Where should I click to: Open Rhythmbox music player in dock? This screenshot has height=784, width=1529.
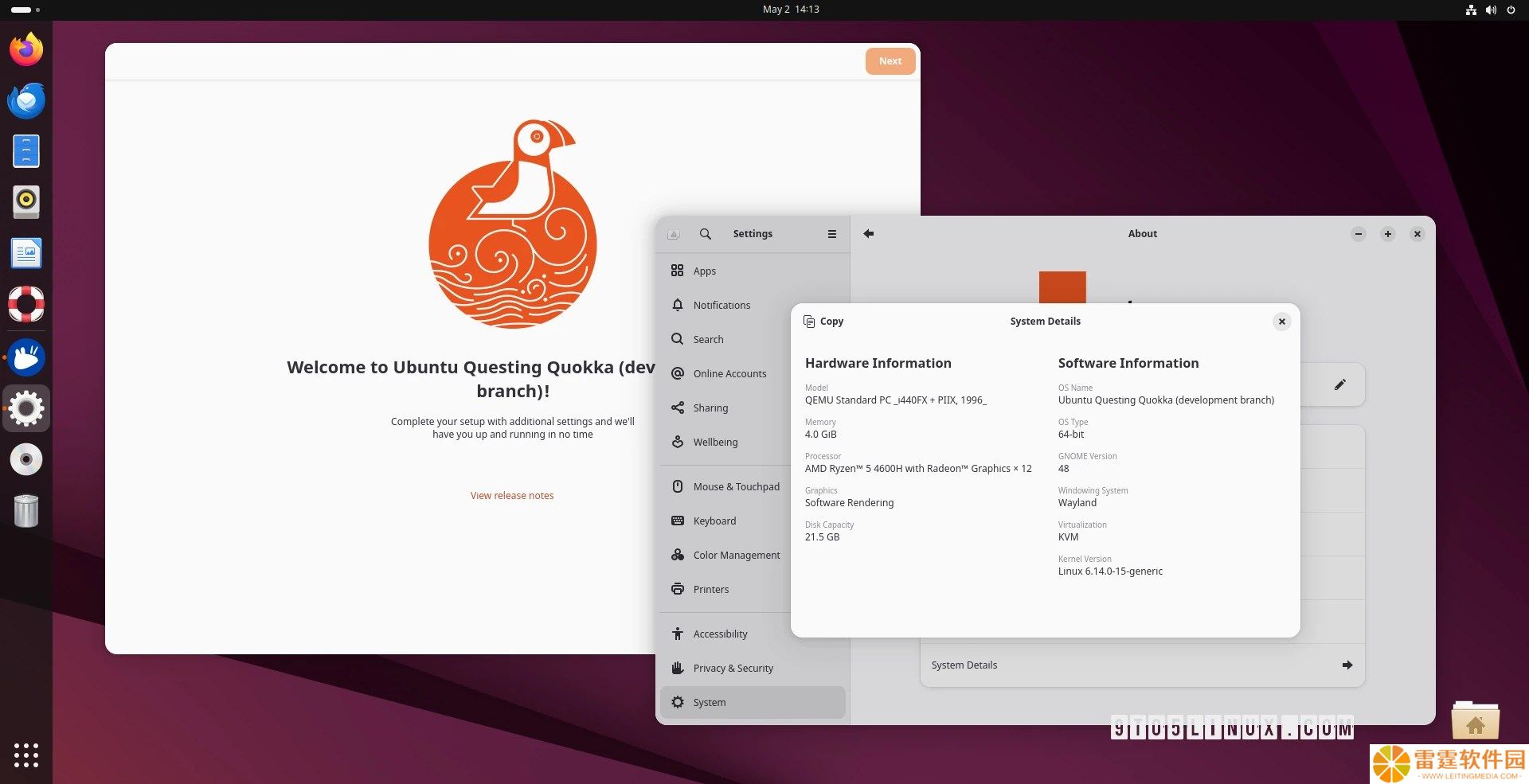[26, 202]
